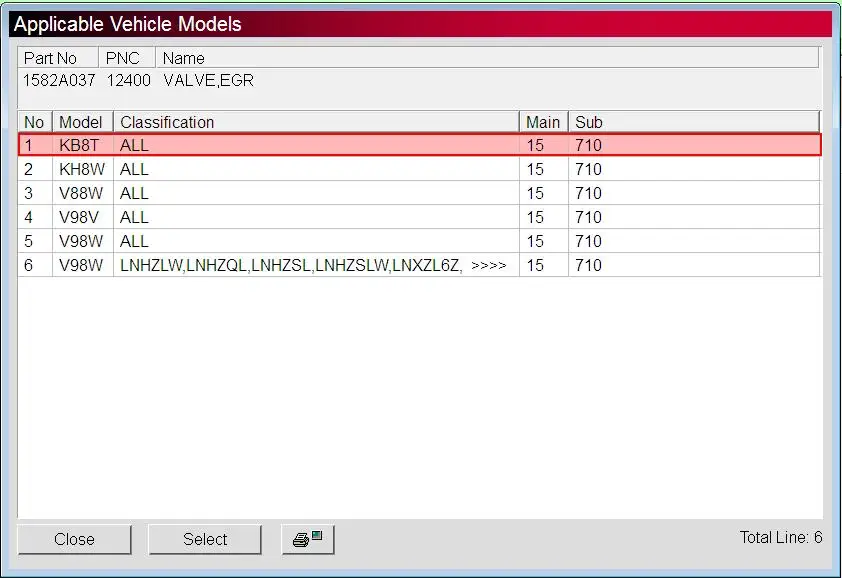Click the Classification column header
This screenshot has width=842, height=578.
point(316,122)
